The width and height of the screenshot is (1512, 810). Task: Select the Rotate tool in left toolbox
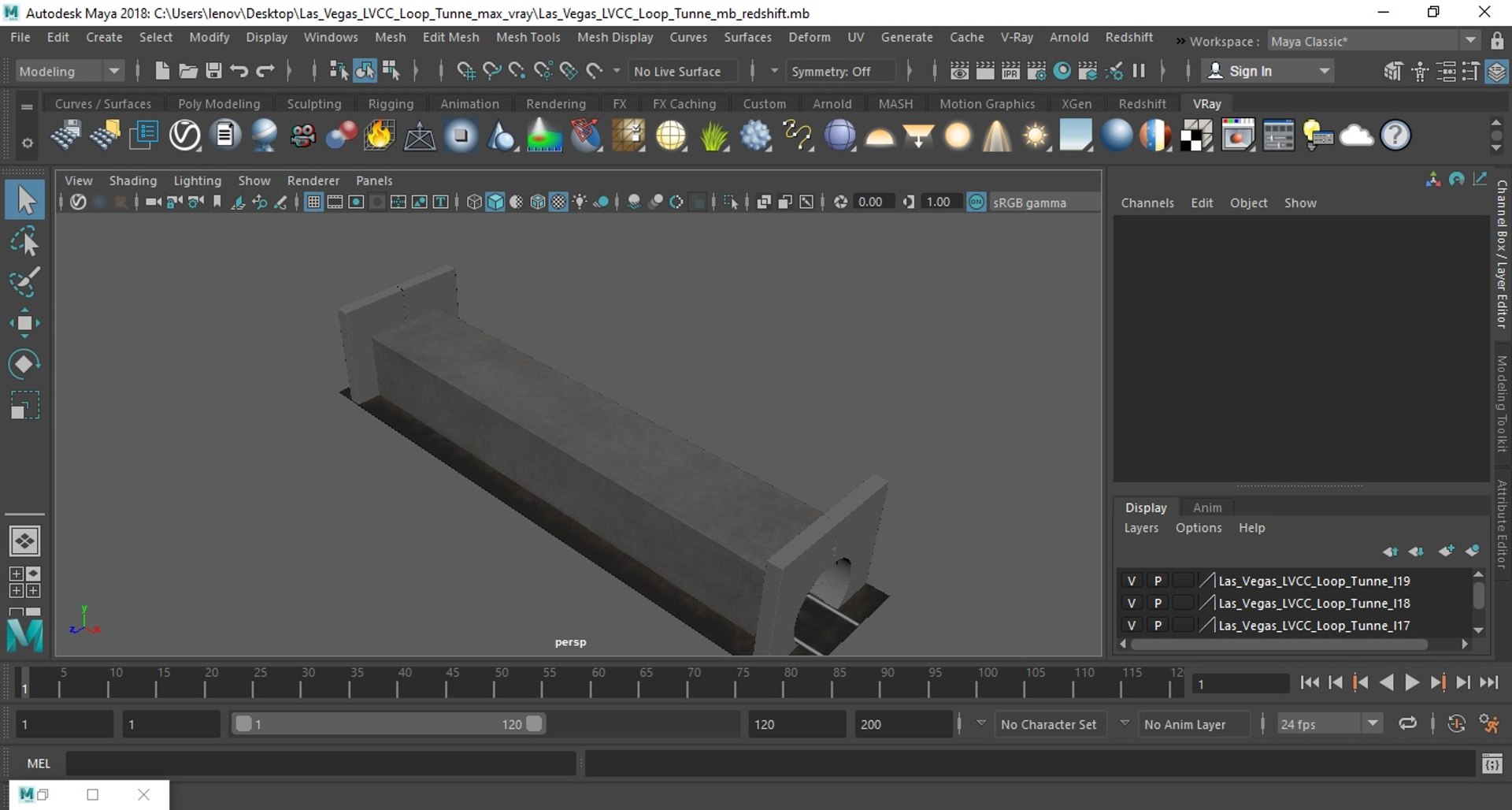tap(24, 364)
